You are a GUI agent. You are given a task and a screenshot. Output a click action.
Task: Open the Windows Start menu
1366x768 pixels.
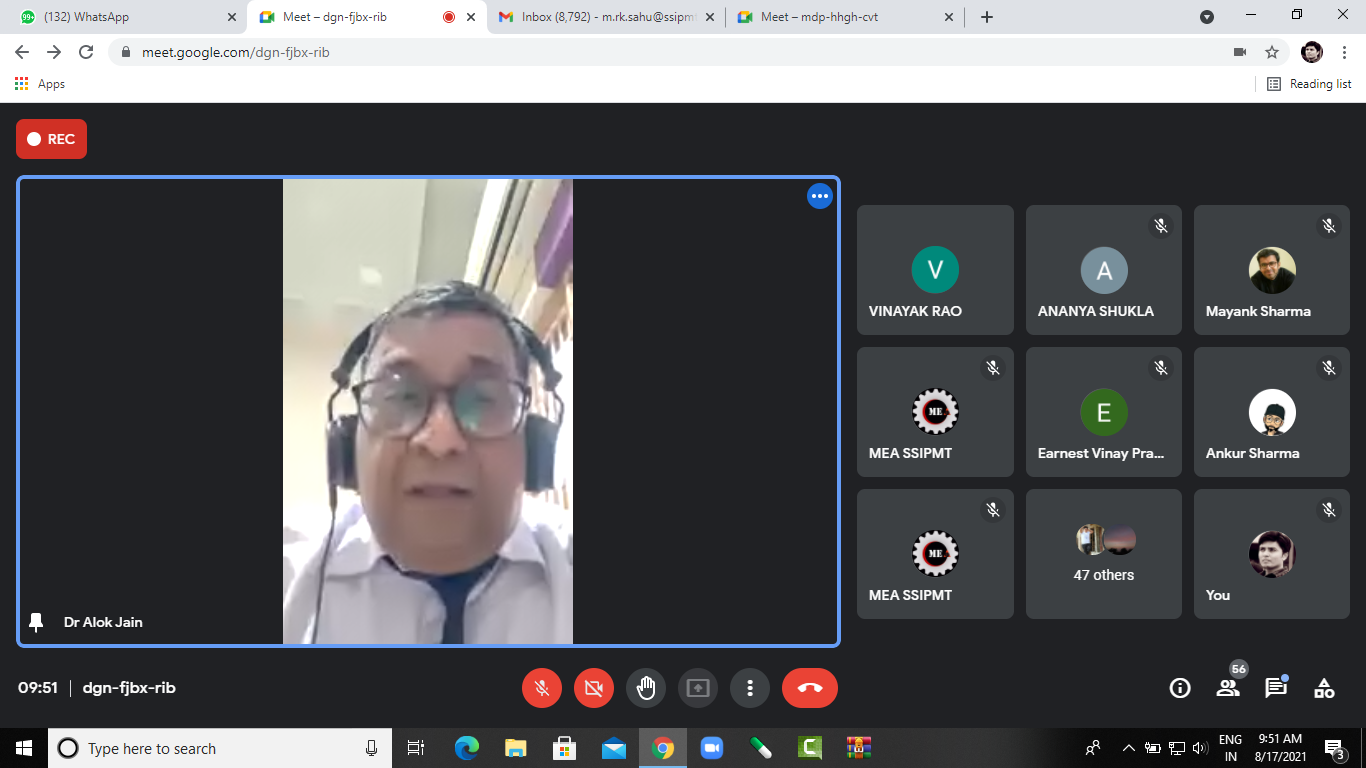point(24,748)
